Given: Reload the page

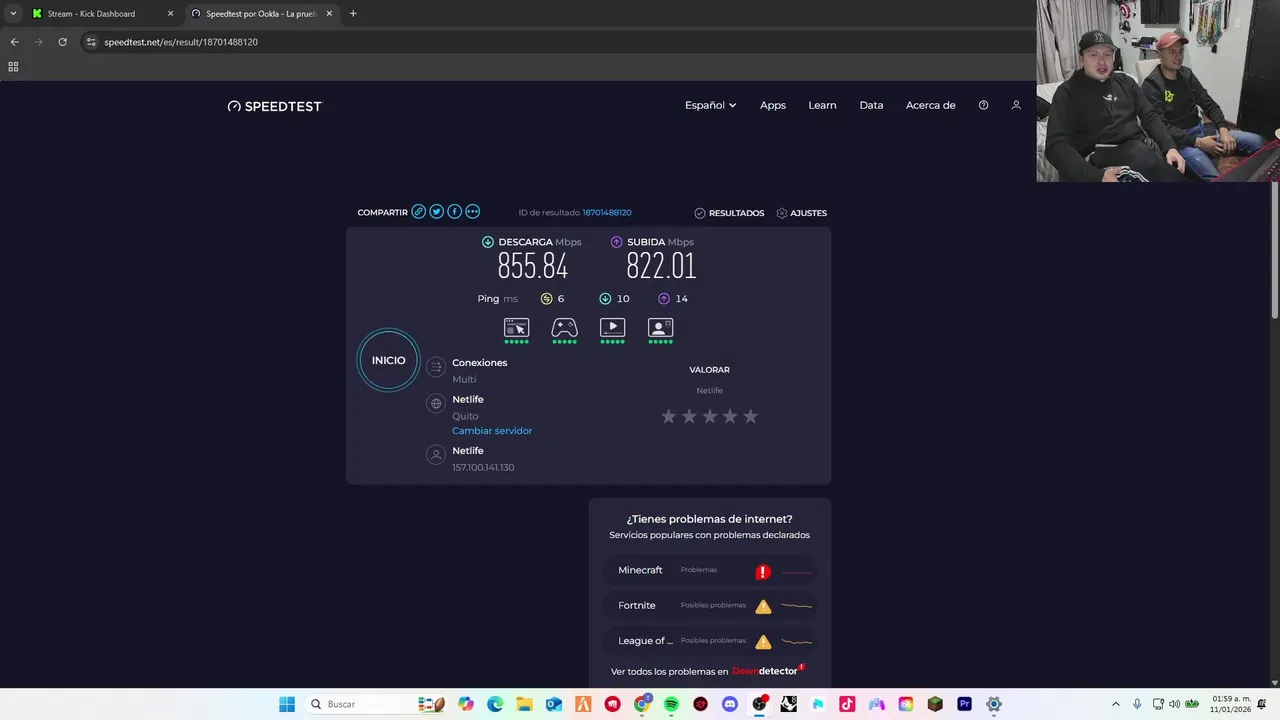Looking at the screenshot, I should pos(62,42).
